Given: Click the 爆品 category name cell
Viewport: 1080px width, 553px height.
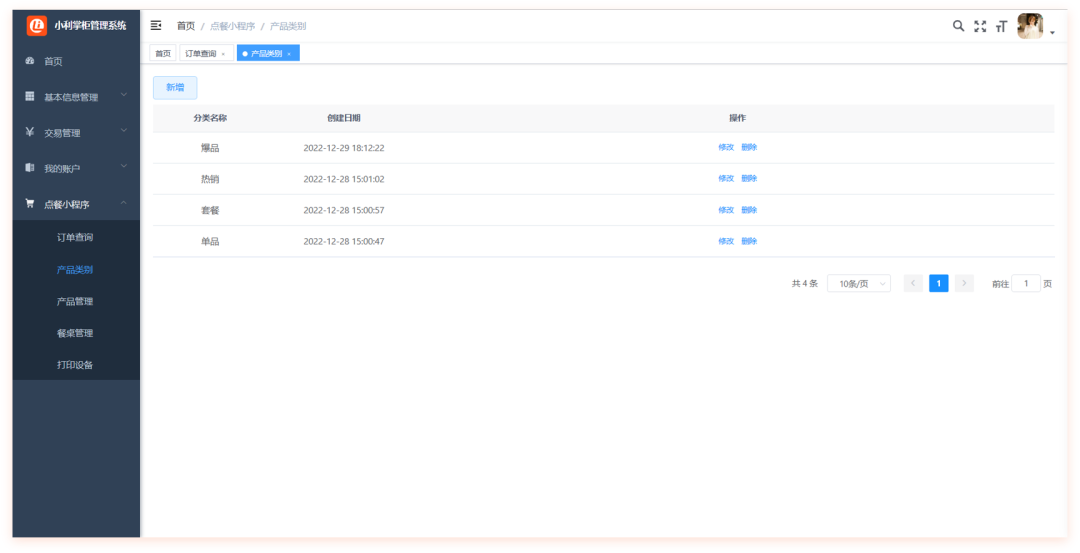Looking at the screenshot, I should click(x=210, y=148).
